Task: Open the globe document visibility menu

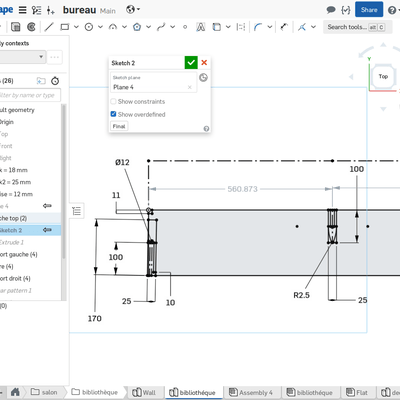Action: [133, 9]
